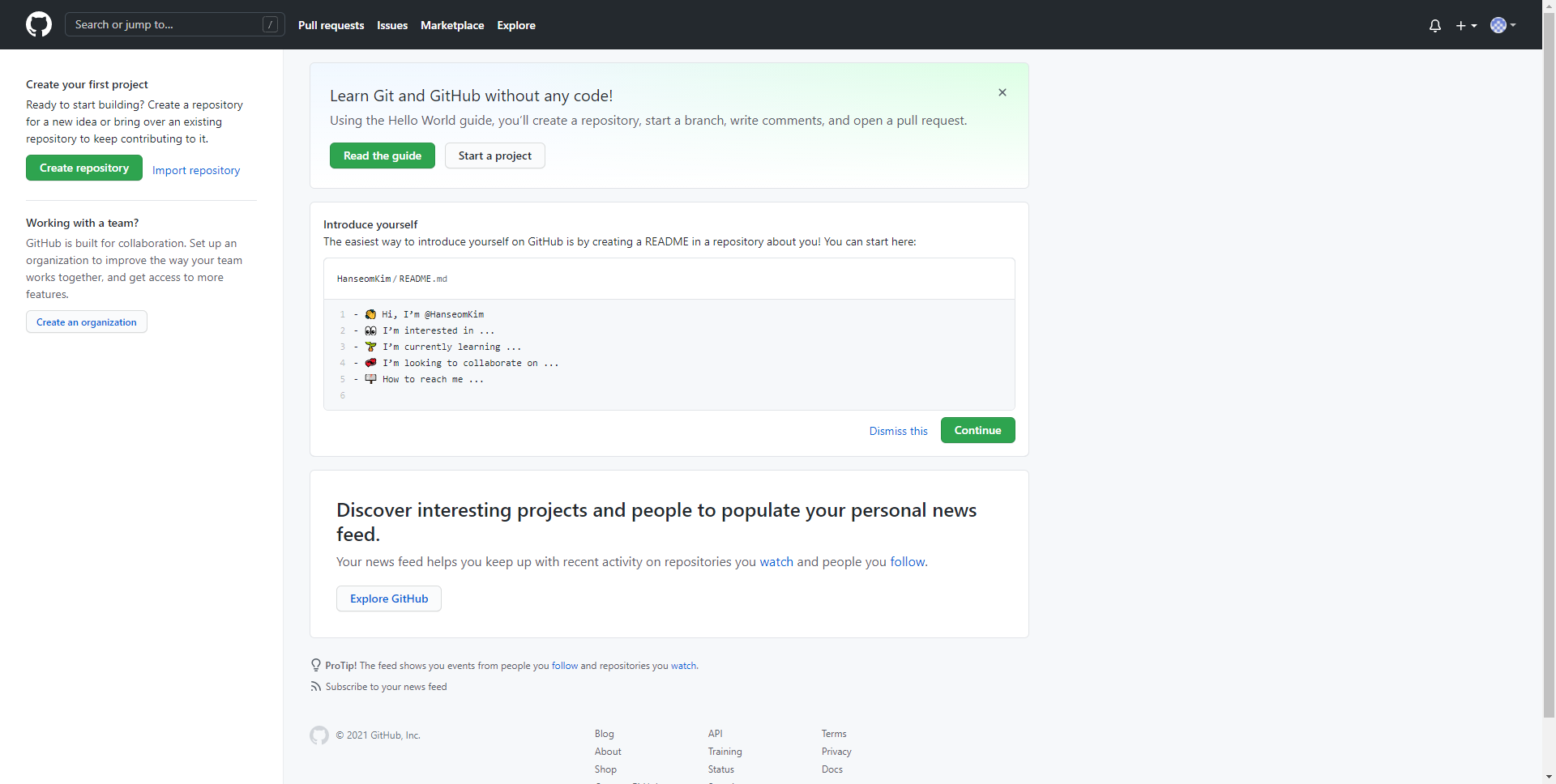Click Create an organization button
Viewport: 1556px width, 784px height.
pyautogui.click(x=87, y=322)
